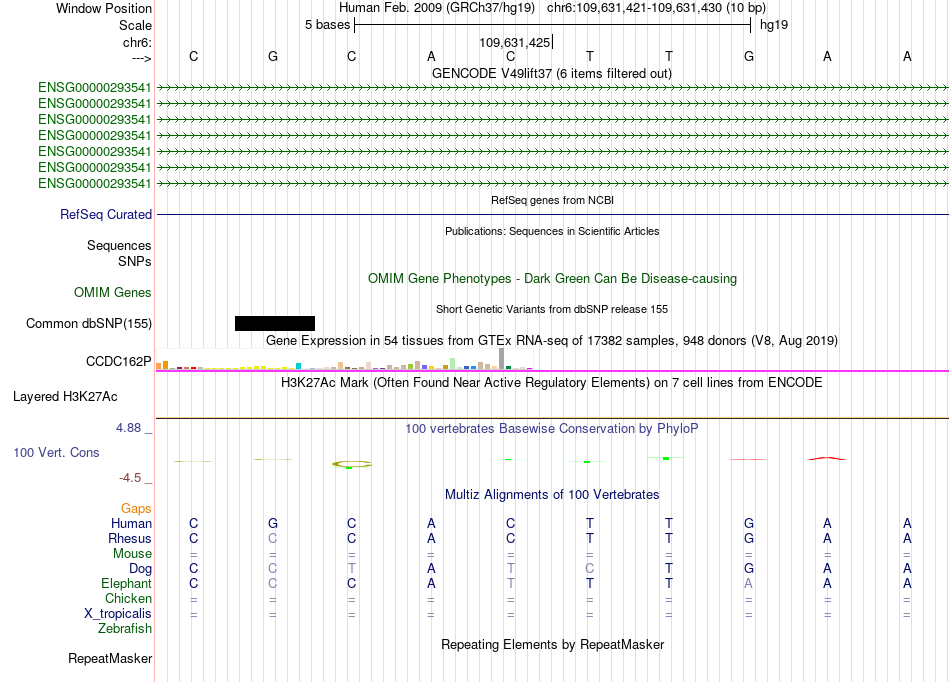Click the -4.5 lower PhyloP scale value

coord(130,478)
